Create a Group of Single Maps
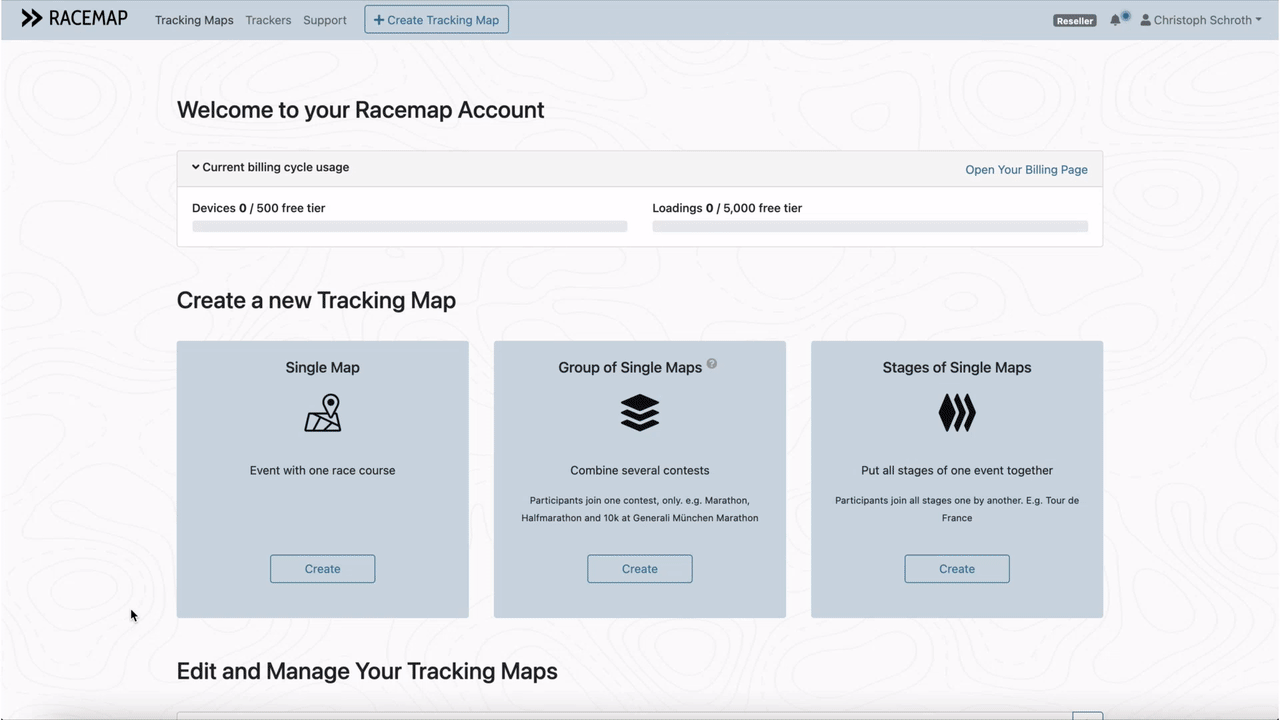Image resolution: width=1280 pixels, height=720 pixels. (639, 569)
